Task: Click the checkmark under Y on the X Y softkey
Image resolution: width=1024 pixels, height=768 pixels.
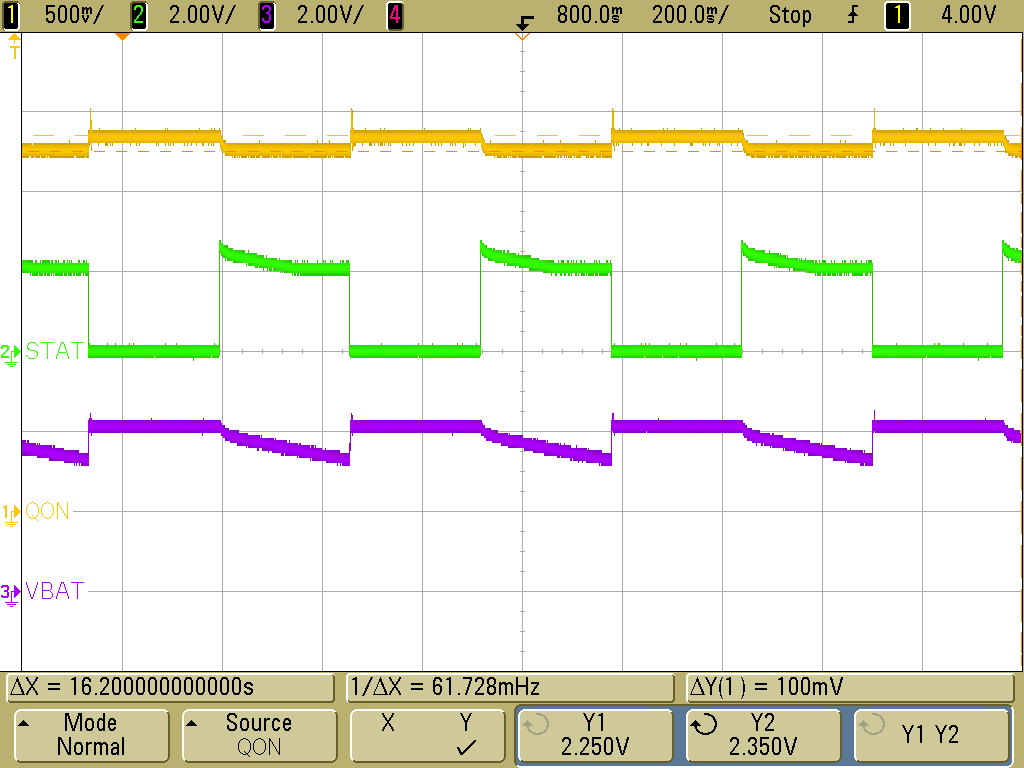Action: click(466, 748)
